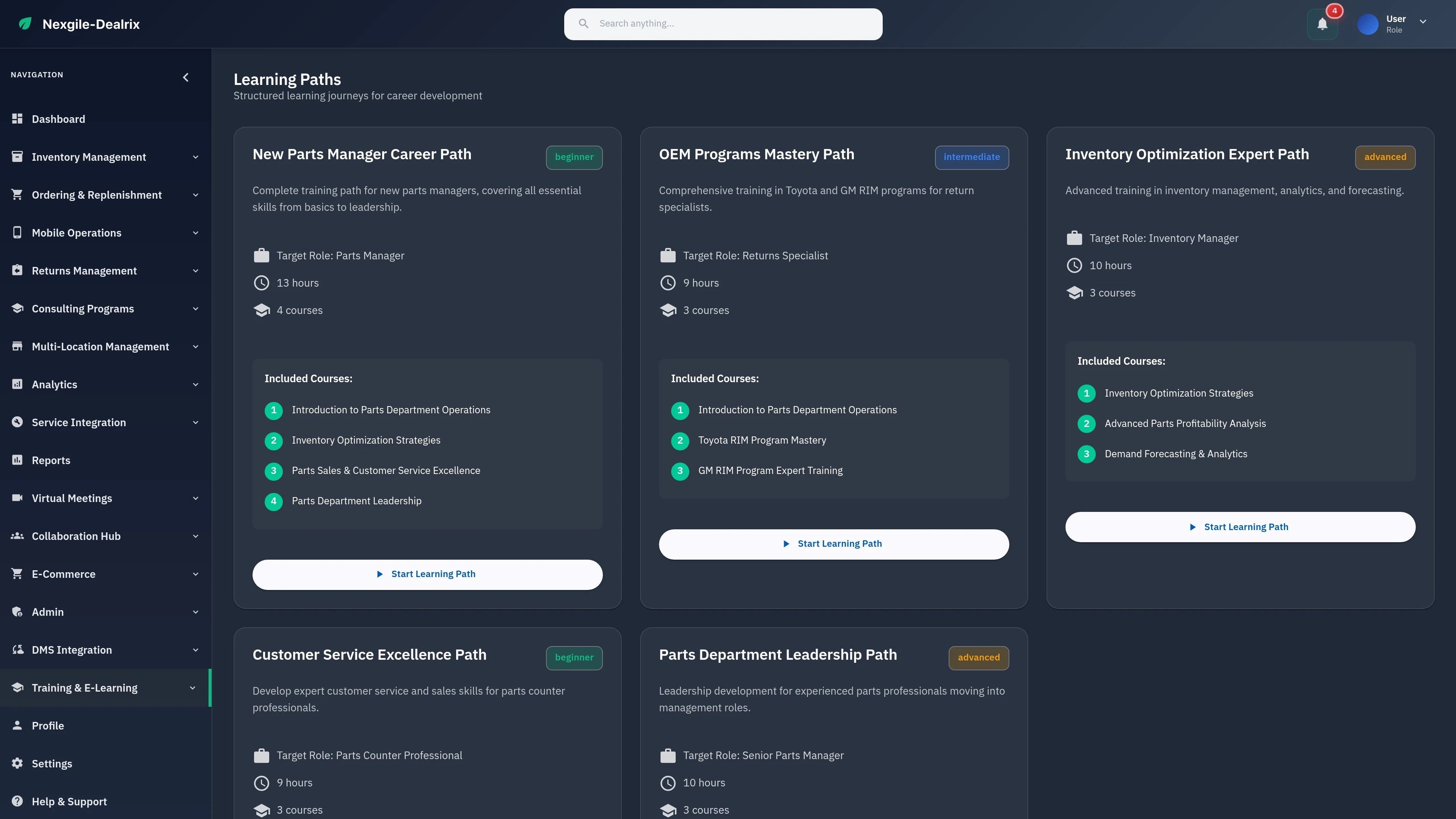Open the user profile dropdown
1456x819 pixels.
tap(1423, 23)
